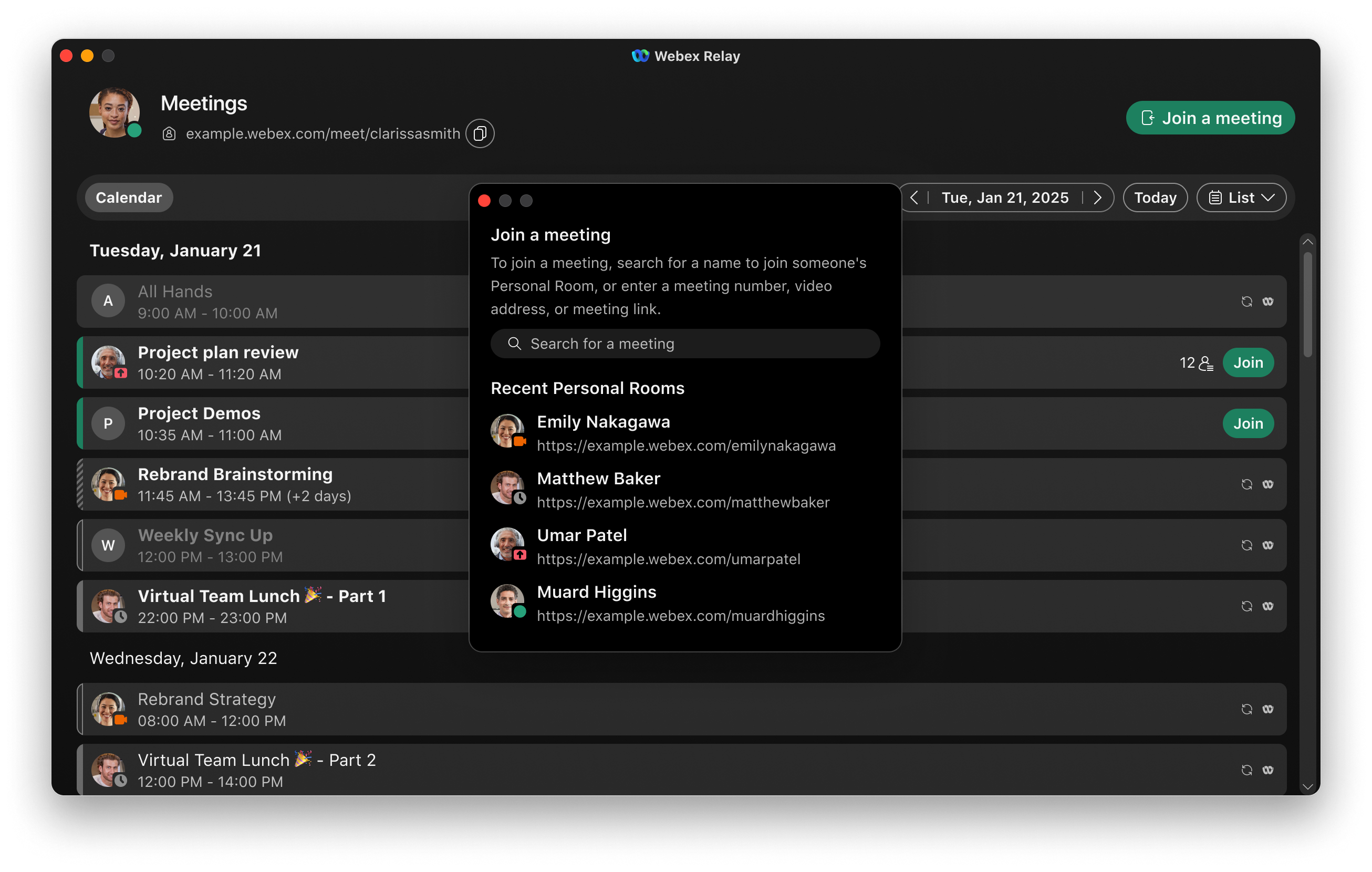Copy the personal room link with the copy icon
This screenshot has height=872, width=1372.
pyautogui.click(x=480, y=133)
